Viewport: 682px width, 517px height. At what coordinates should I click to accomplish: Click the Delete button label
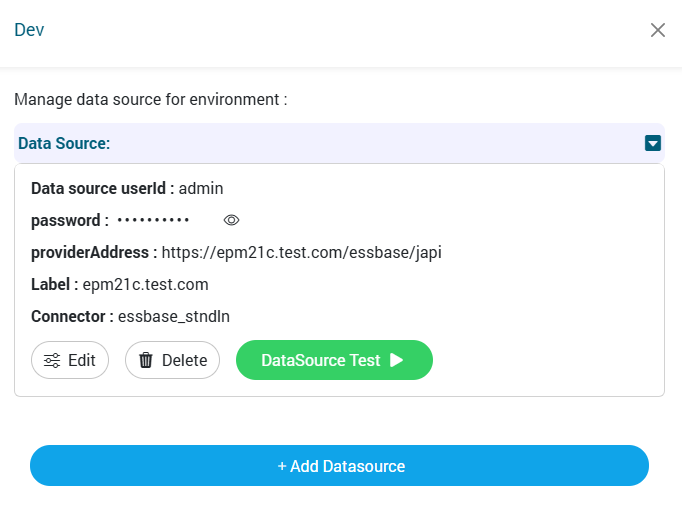tap(184, 361)
